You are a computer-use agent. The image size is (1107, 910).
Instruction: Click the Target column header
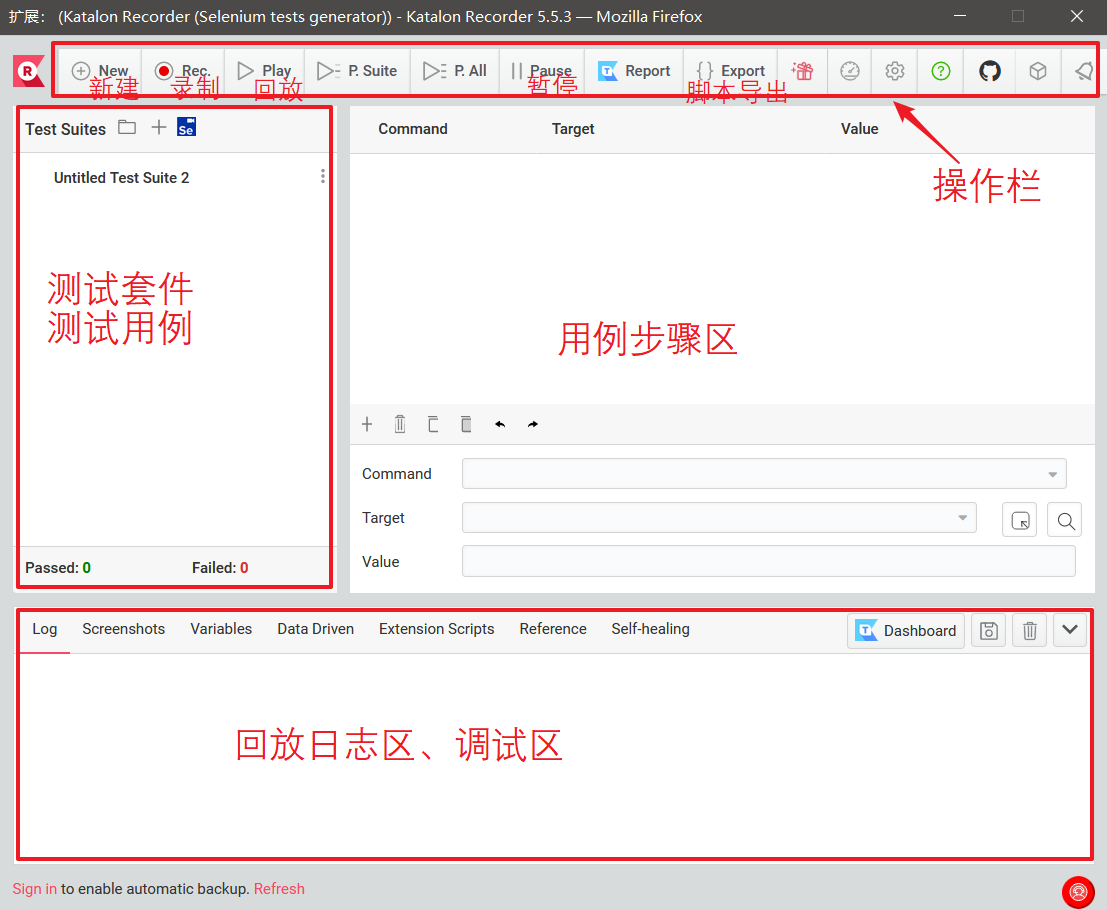pyautogui.click(x=573, y=129)
